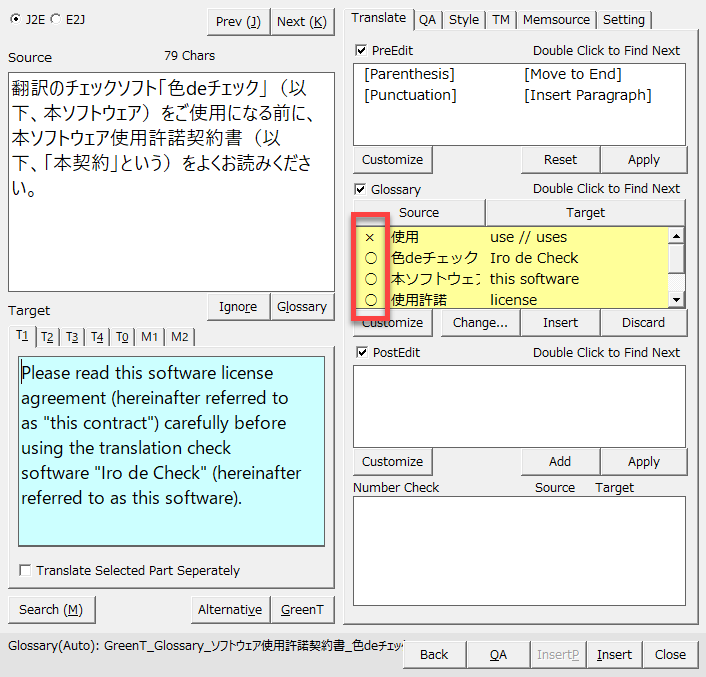Click the red X mark beside 使用
Image resolution: width=706 pixels, height=677 pixels.
click(370, 238)
